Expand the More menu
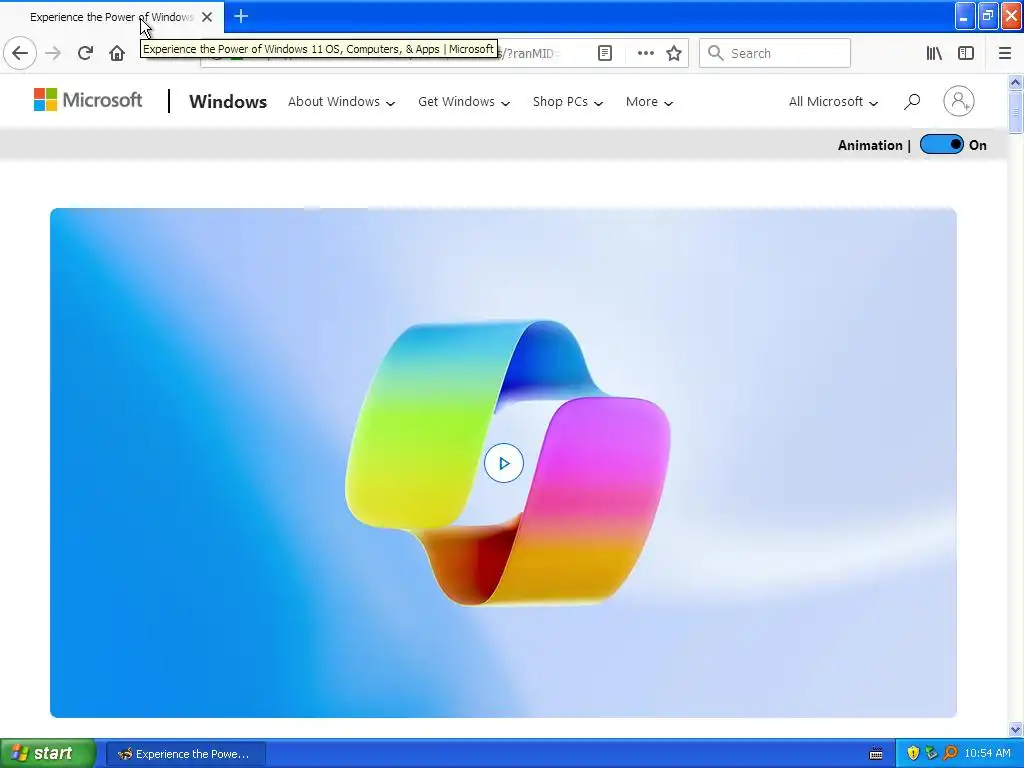1024x768 pixels. (649, 102)
